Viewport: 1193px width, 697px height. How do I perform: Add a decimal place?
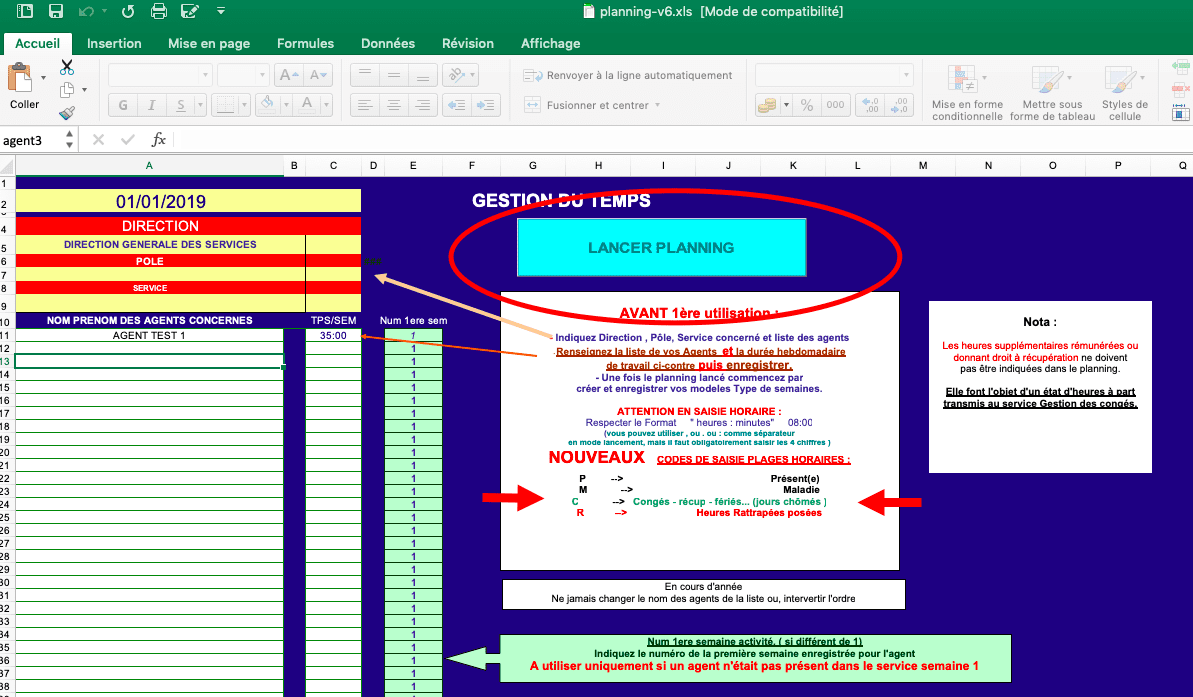tap(870, 105)
